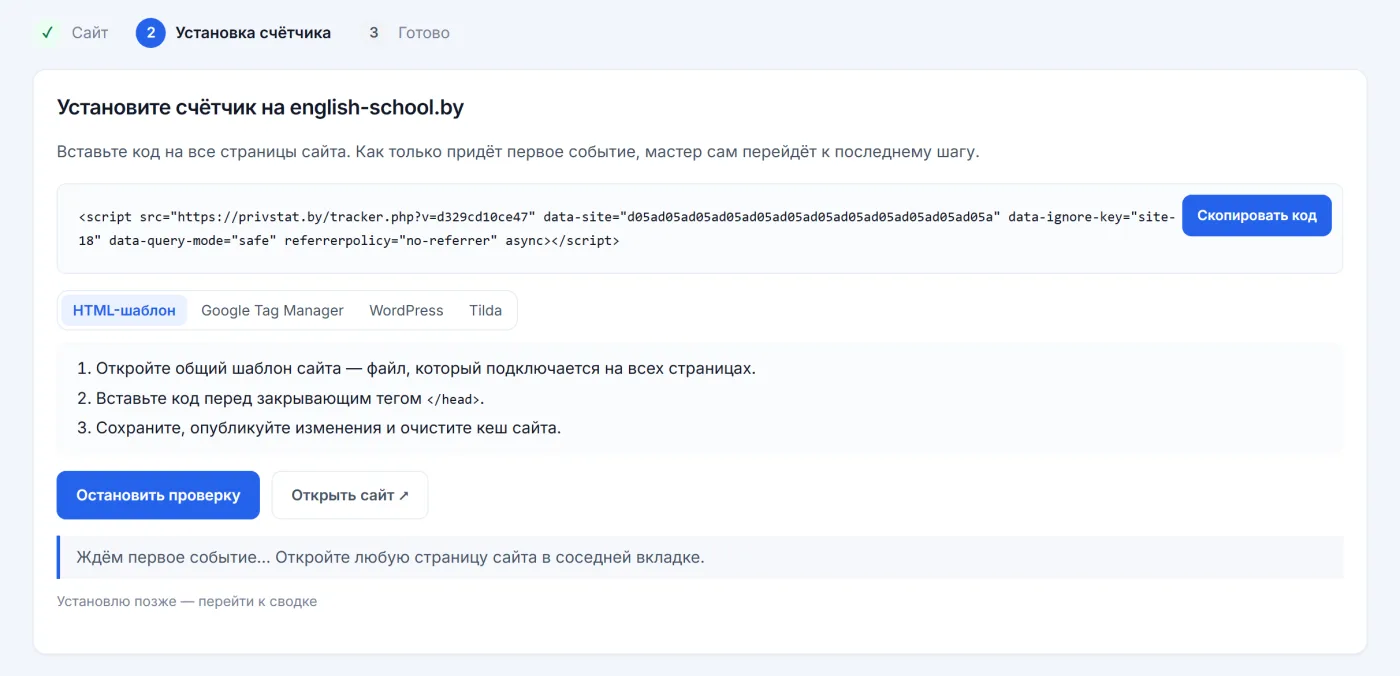This screenshot has height=676, width=1400.
Task: Click the step 3 number badge
Action: point(373,33)
